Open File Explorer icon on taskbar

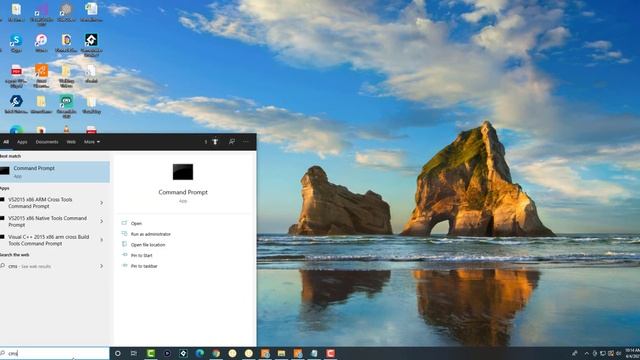(x=281, y=353)
